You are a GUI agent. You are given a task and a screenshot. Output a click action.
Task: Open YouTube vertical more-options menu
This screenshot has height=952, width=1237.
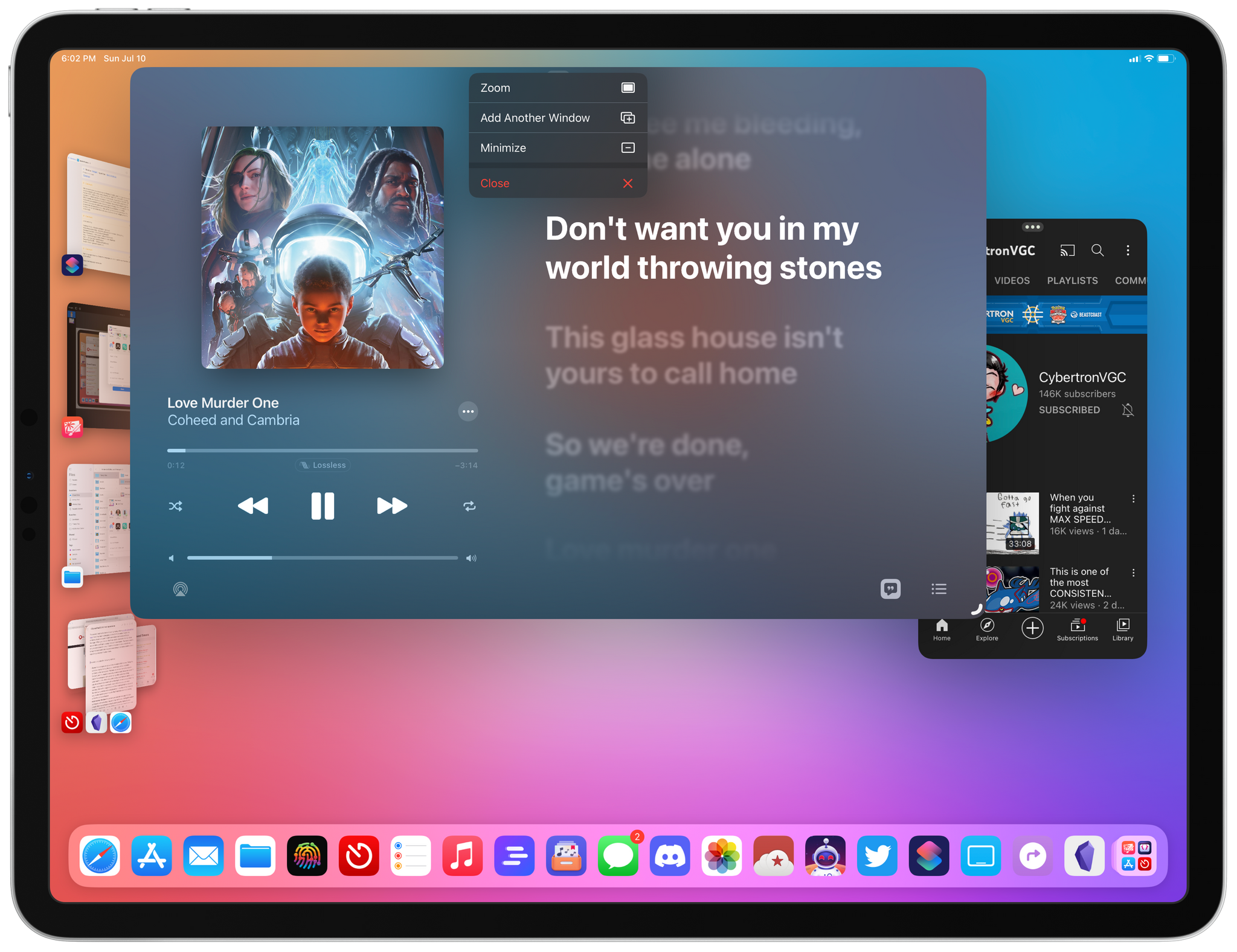(1128, 250)
